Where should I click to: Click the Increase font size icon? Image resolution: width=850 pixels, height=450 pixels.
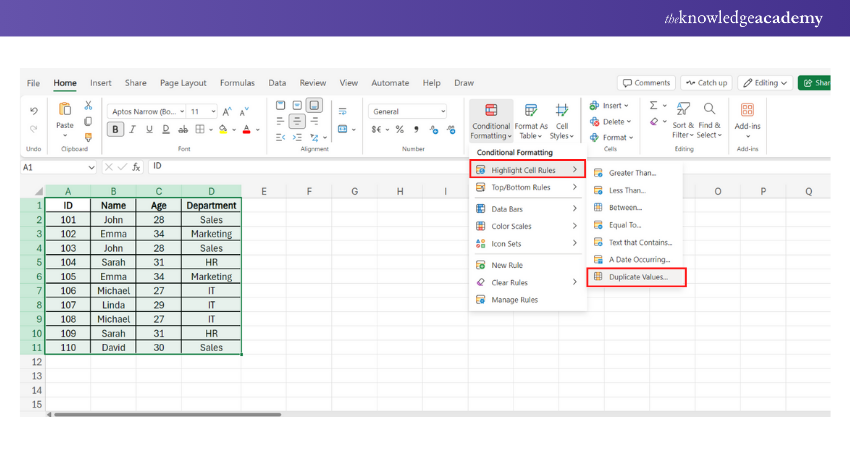click(227, 111)
